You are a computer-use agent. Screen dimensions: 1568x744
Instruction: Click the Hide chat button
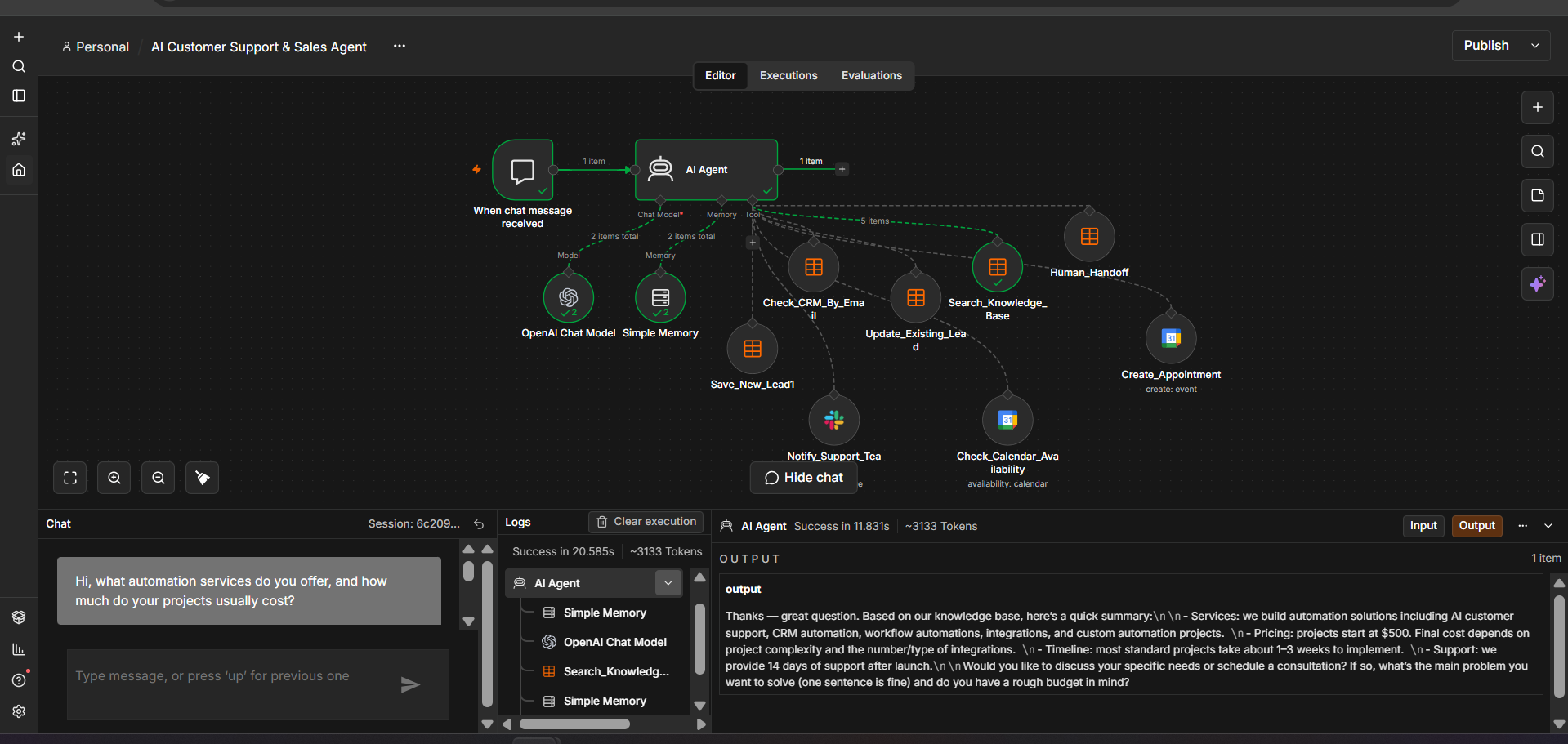[x=804, y=478]
